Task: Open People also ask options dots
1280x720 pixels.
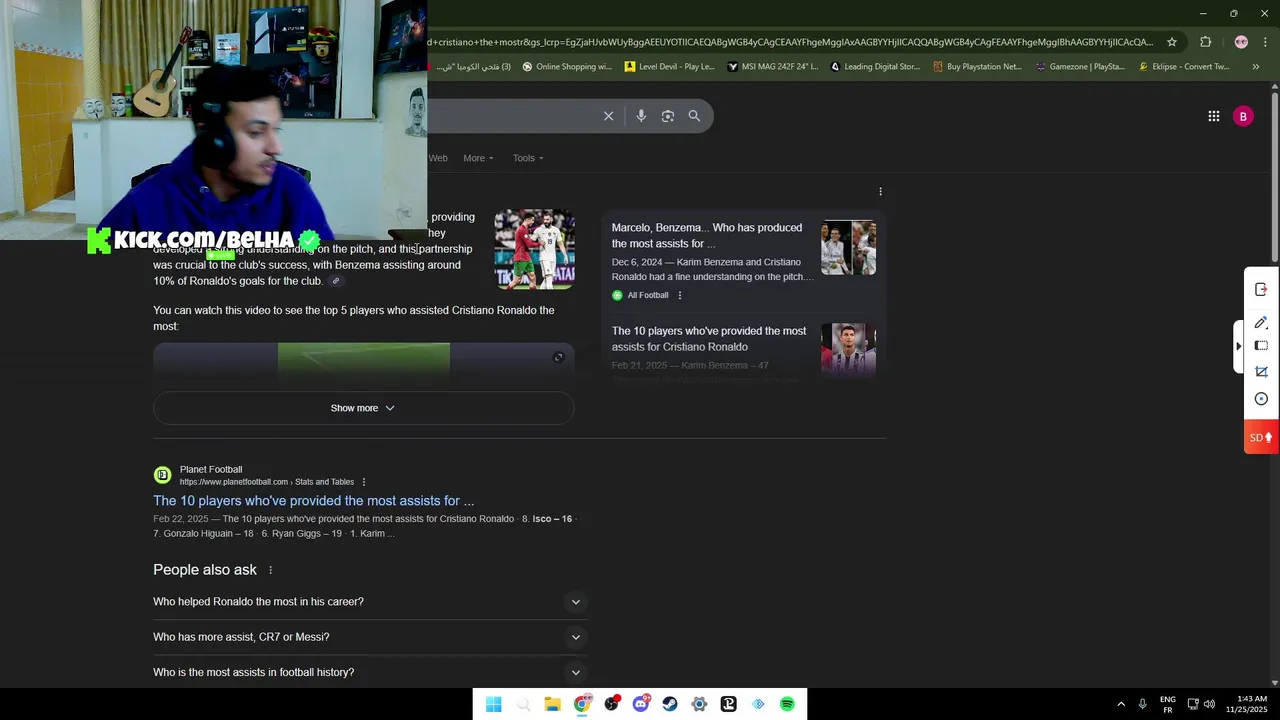Action: tap(270, 570)
